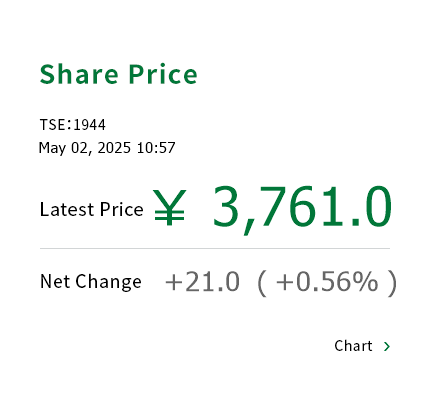Screen dimensions: 430x413
Task: Click the word Change in Net Change
Action: pyautogui.click(x=108, y=282)
